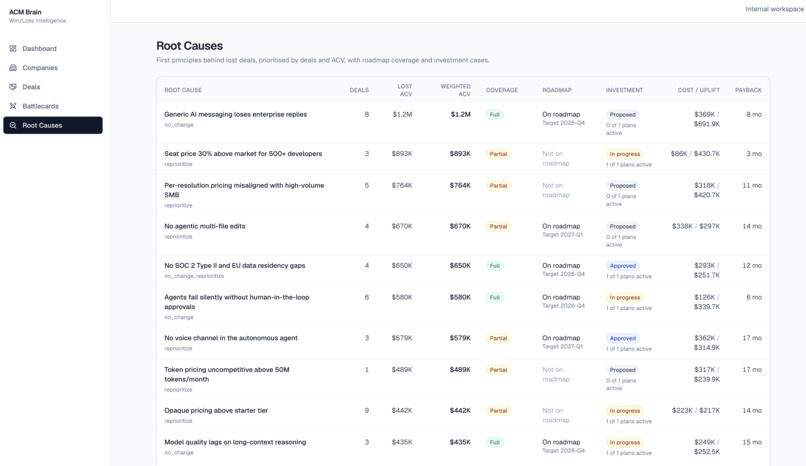Screen dimensions: 806x466
Task: Click $893K weighted ACV value
Action: click(x=460, y=154)
